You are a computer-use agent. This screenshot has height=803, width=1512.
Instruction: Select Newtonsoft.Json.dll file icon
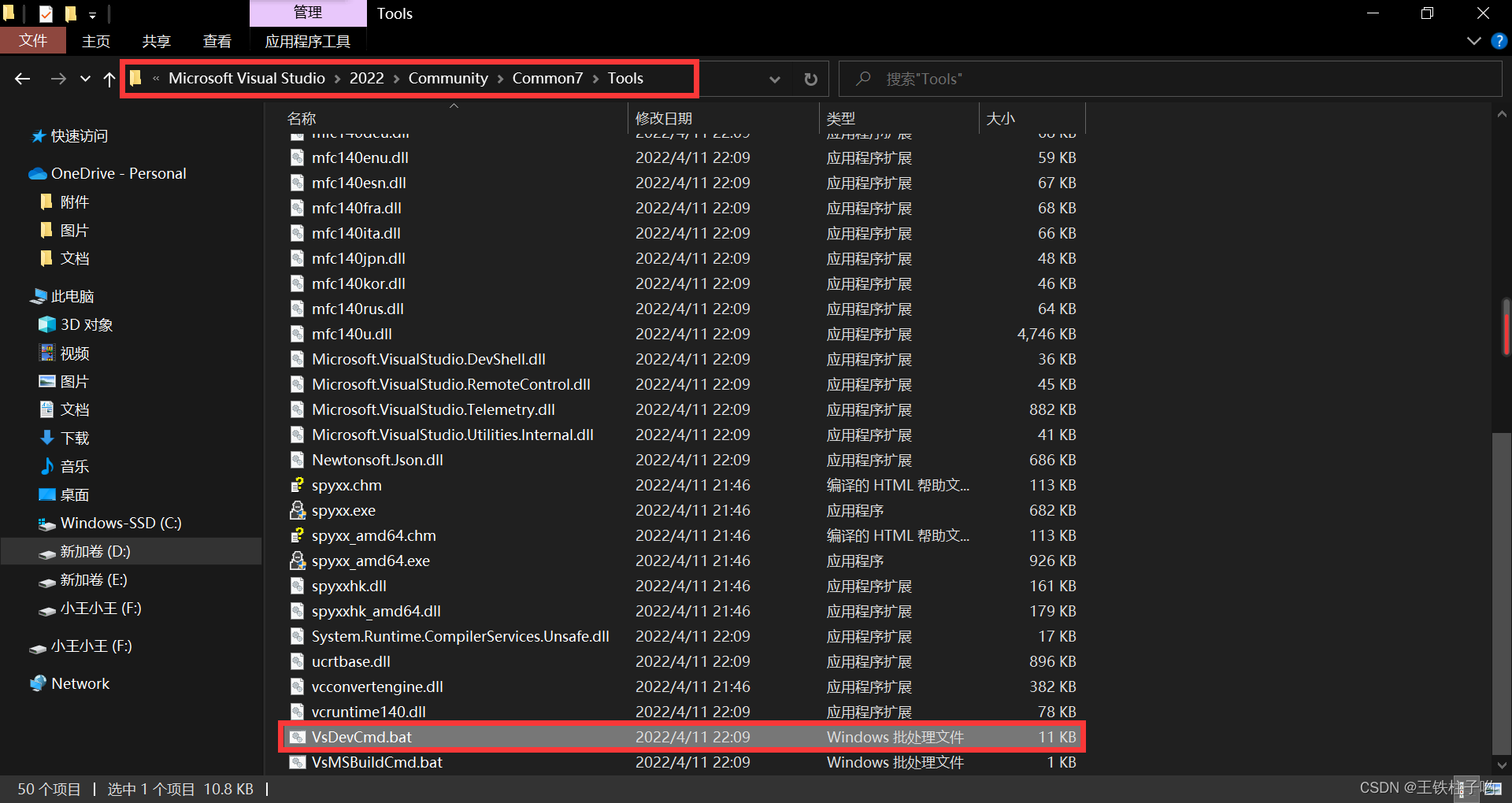pos(297,460)
